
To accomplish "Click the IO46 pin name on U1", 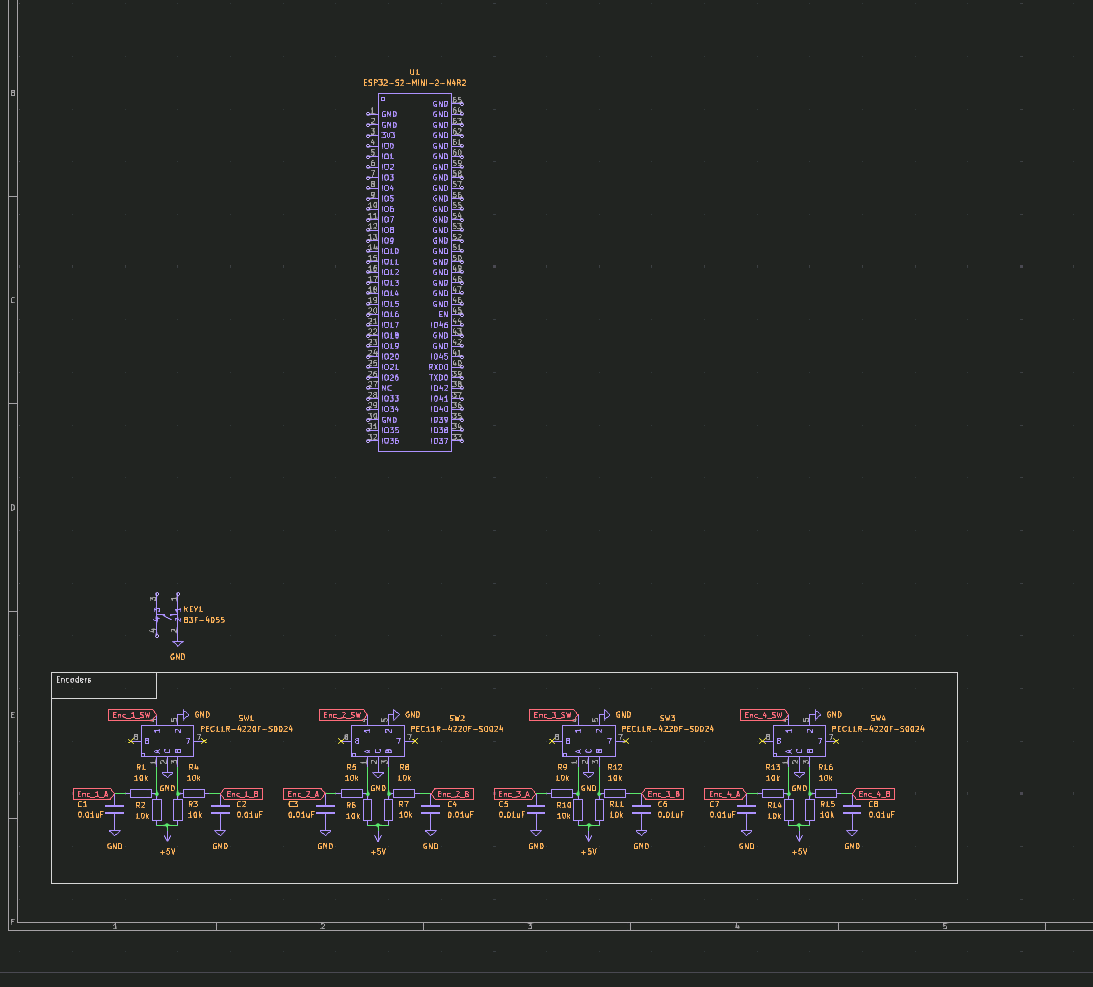I will 440,326.
